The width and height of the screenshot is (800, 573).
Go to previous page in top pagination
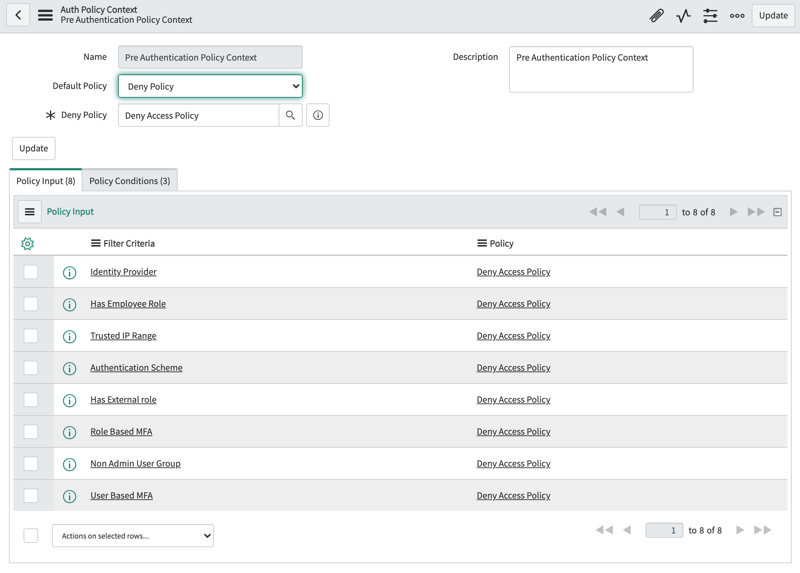coord(620,212)
